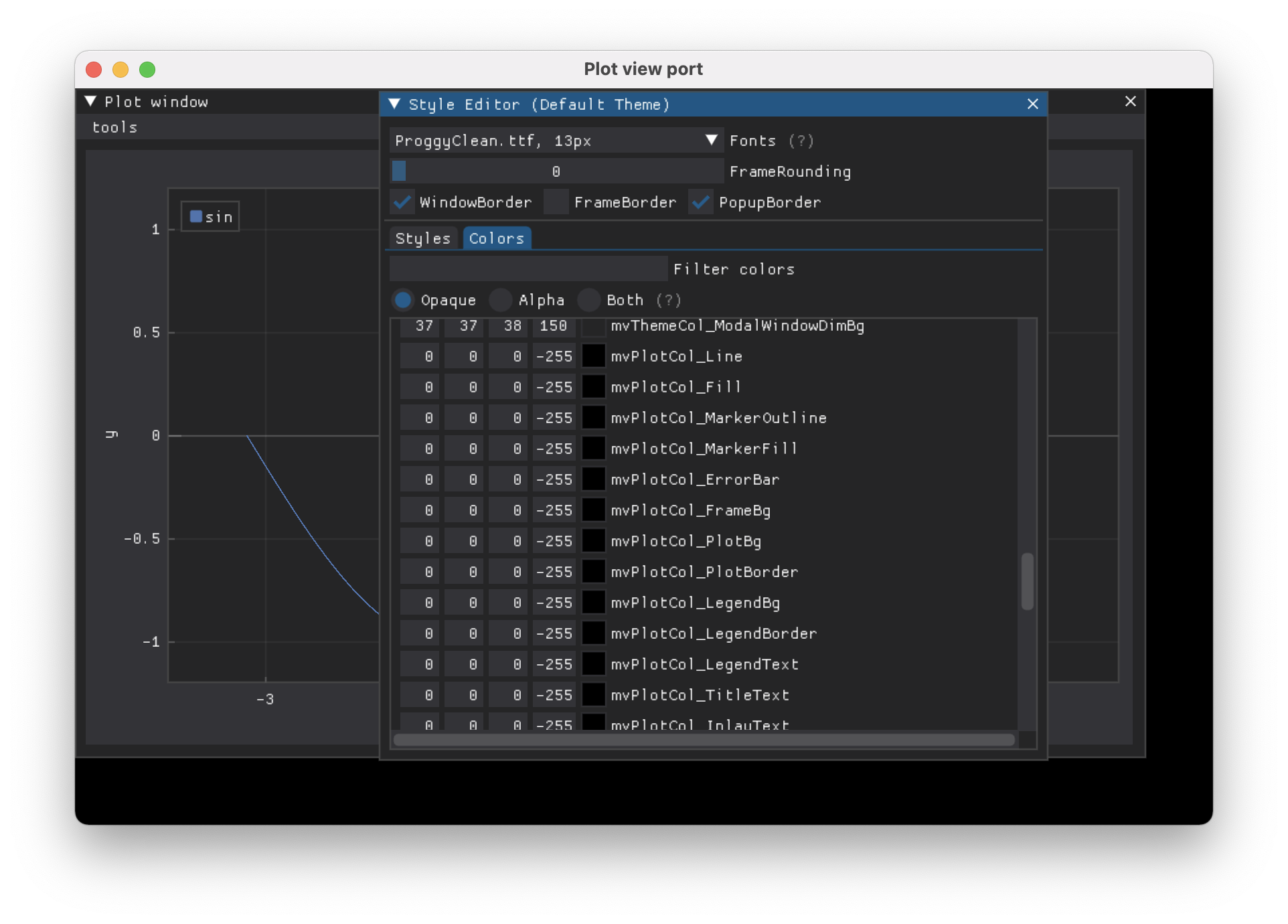Select the Alpha radio button
This screenshot has width=1288, height=924.
pyautogui.click(x=500, y=300)
